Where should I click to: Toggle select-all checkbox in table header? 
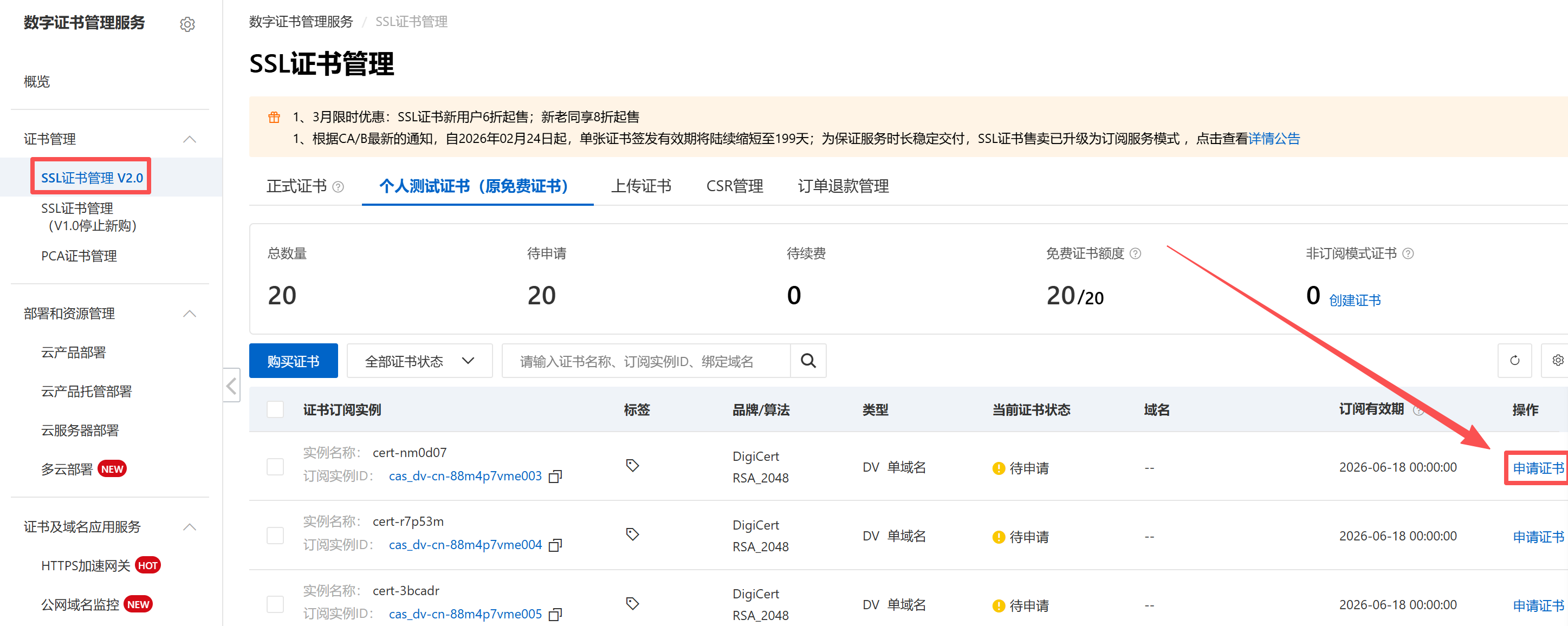point(275,409)
